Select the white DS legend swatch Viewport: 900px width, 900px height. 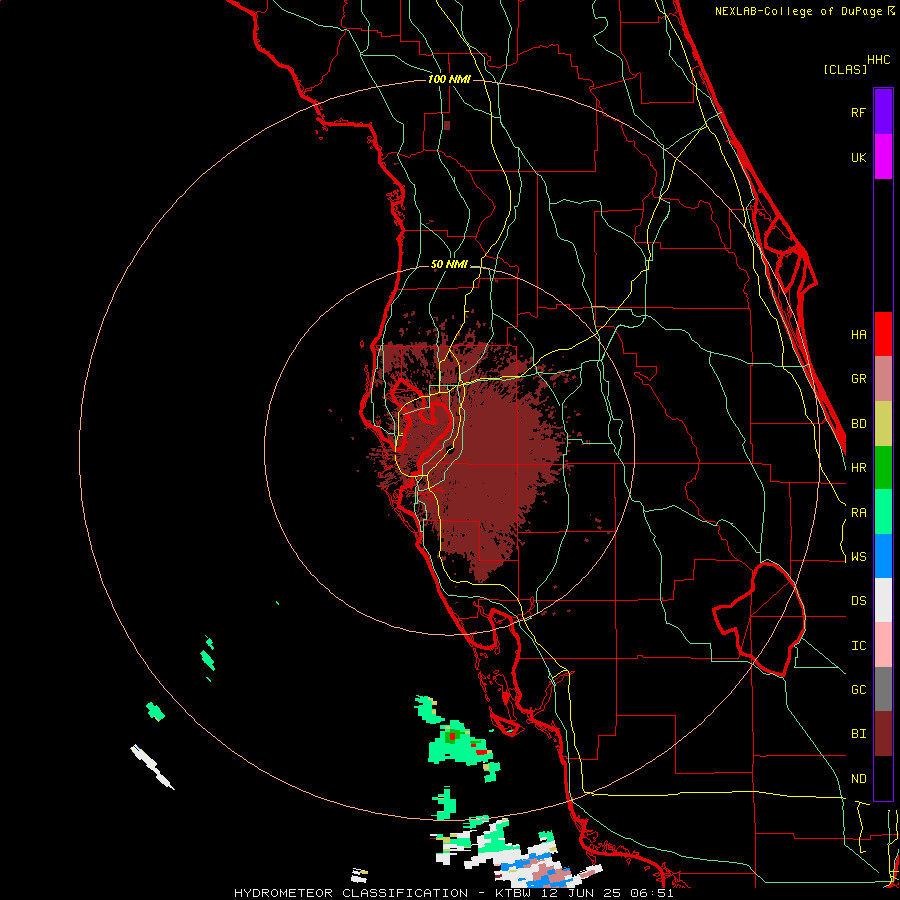coord(883,600)
